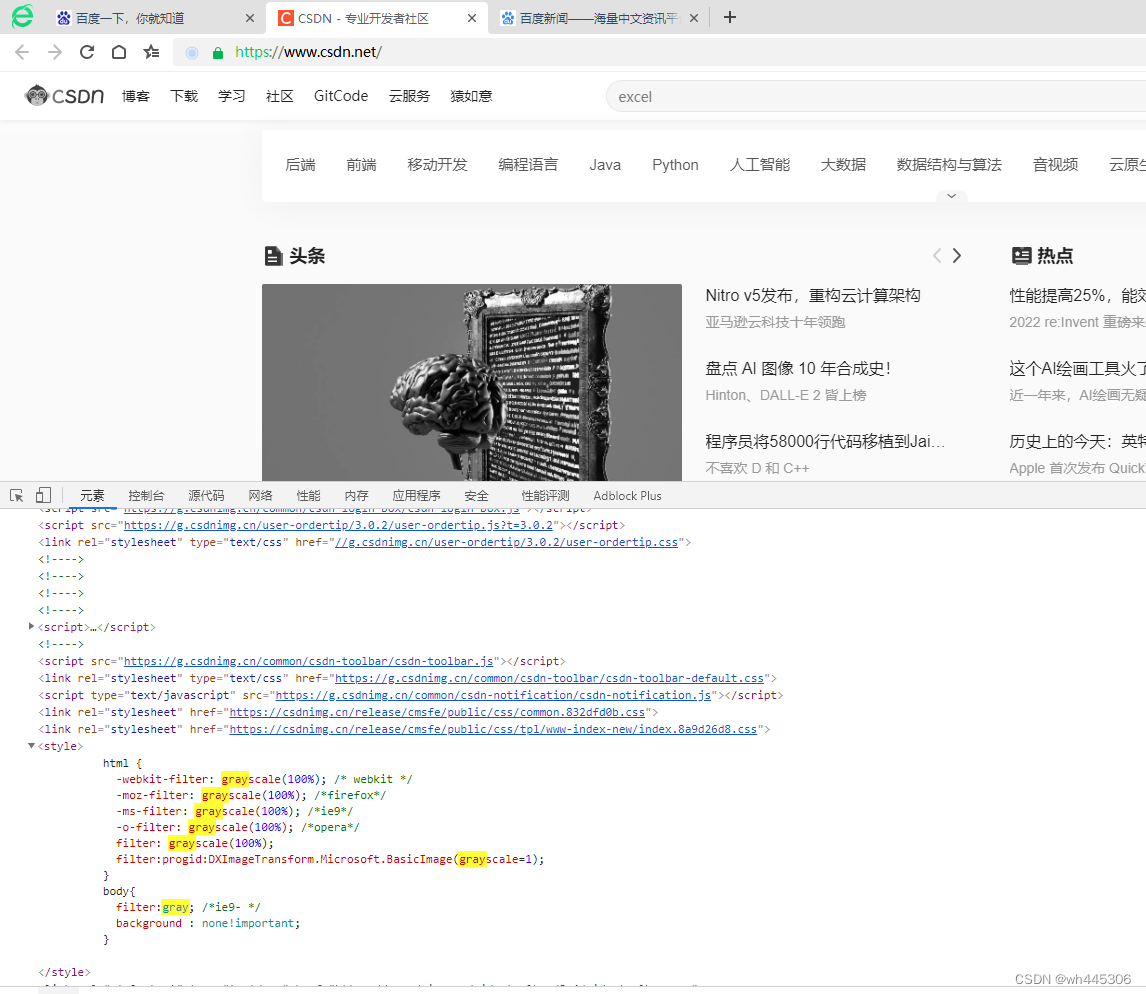Activate the DevTools element inspector icon
Viewport: 1146px width, 994px height.
point(17,496)
